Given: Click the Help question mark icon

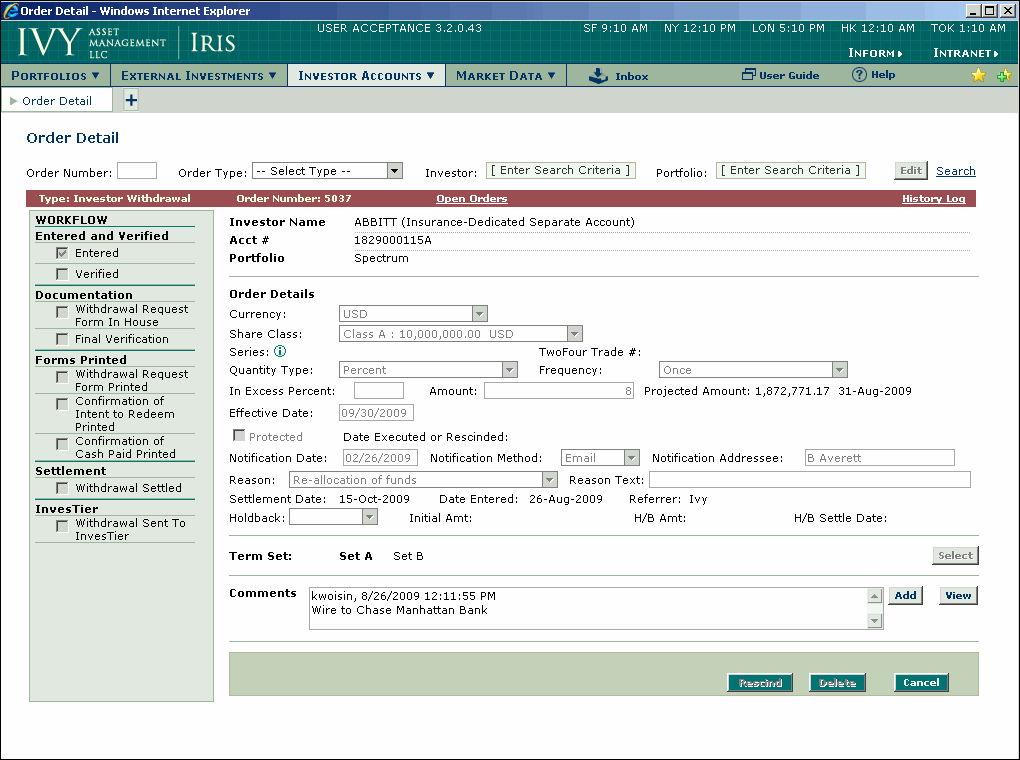Looking at the screenshot, I should click(x=859, y=75).
